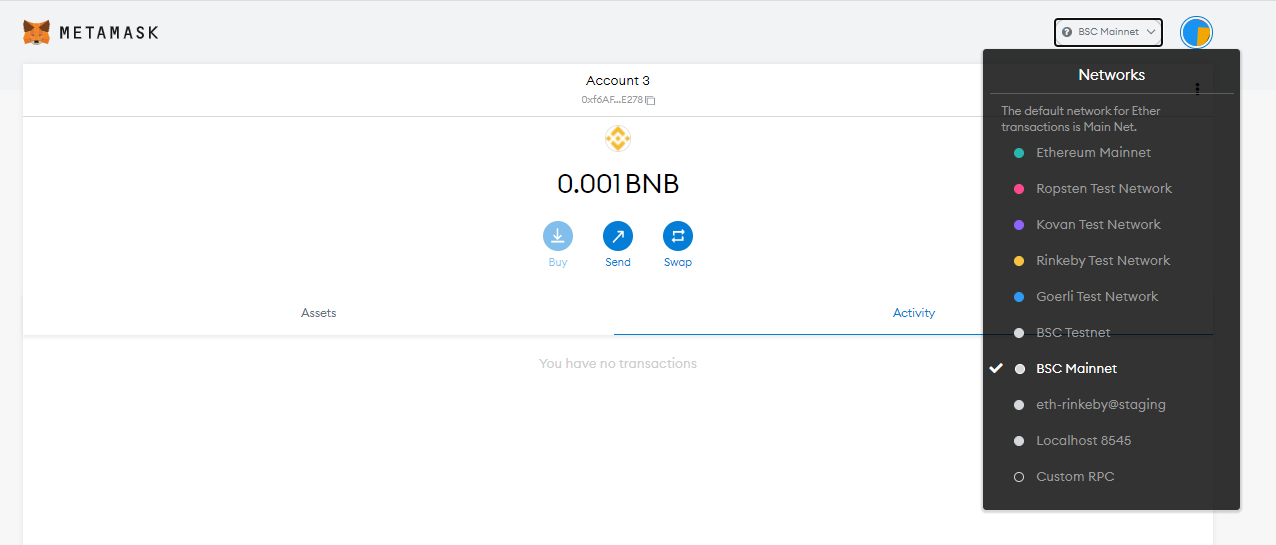This screenshot has width=1276, height=545.
Task: Select Rinkeby Test Network
Action: pos(1111,261)
